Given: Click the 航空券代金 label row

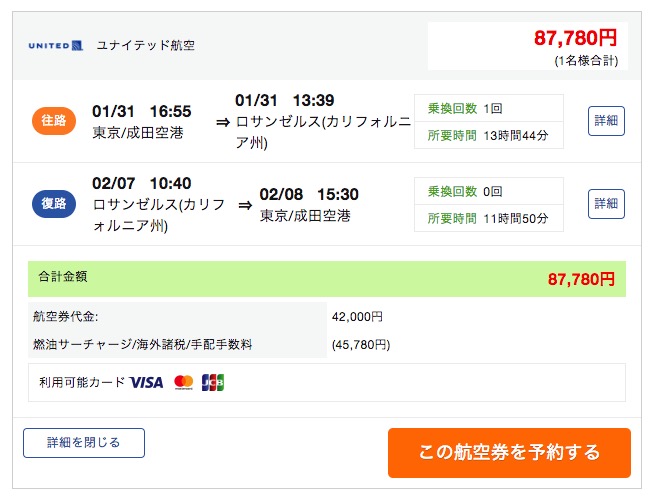Looking at the screenshot, I should [x=175, y=316].
